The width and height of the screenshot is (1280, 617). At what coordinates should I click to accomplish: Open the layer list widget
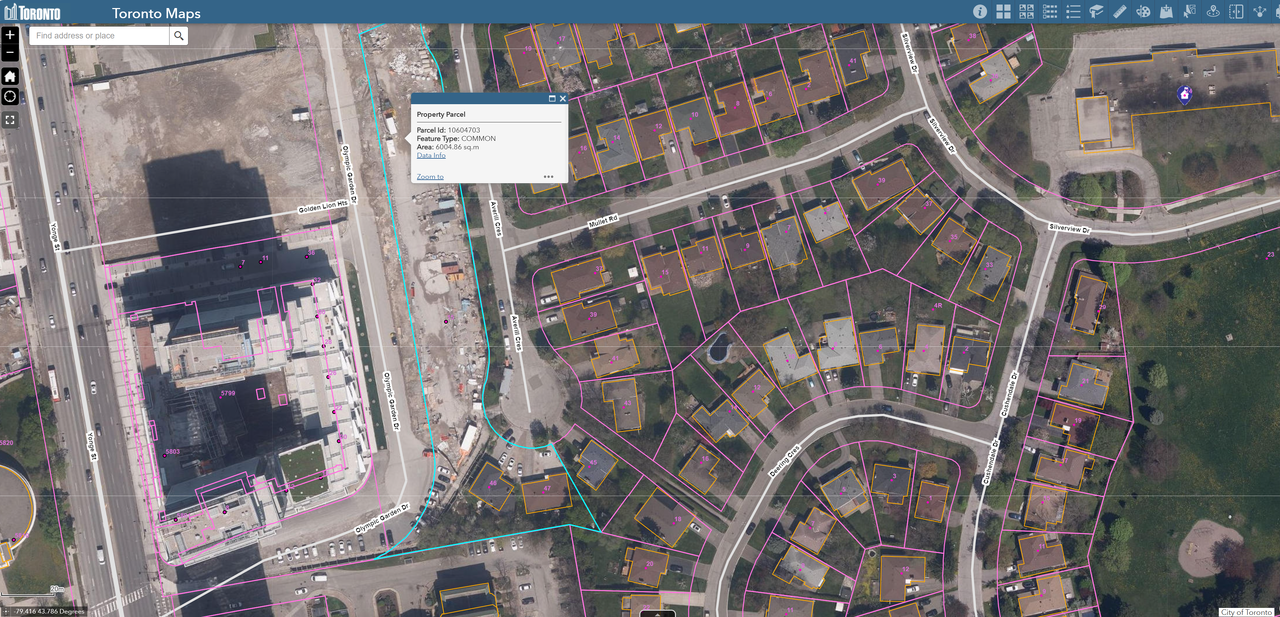1050,12
